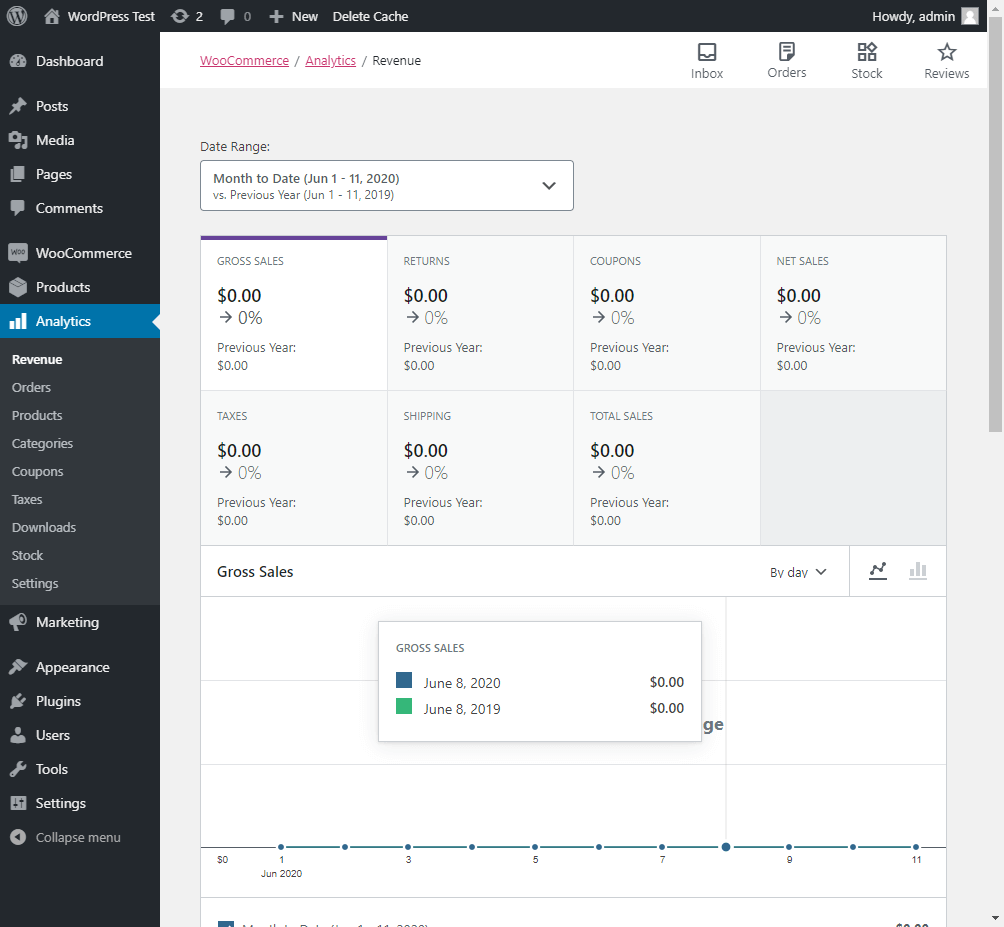Switch to line chart view
1004x927 pixels.
(x=878, y=571)
